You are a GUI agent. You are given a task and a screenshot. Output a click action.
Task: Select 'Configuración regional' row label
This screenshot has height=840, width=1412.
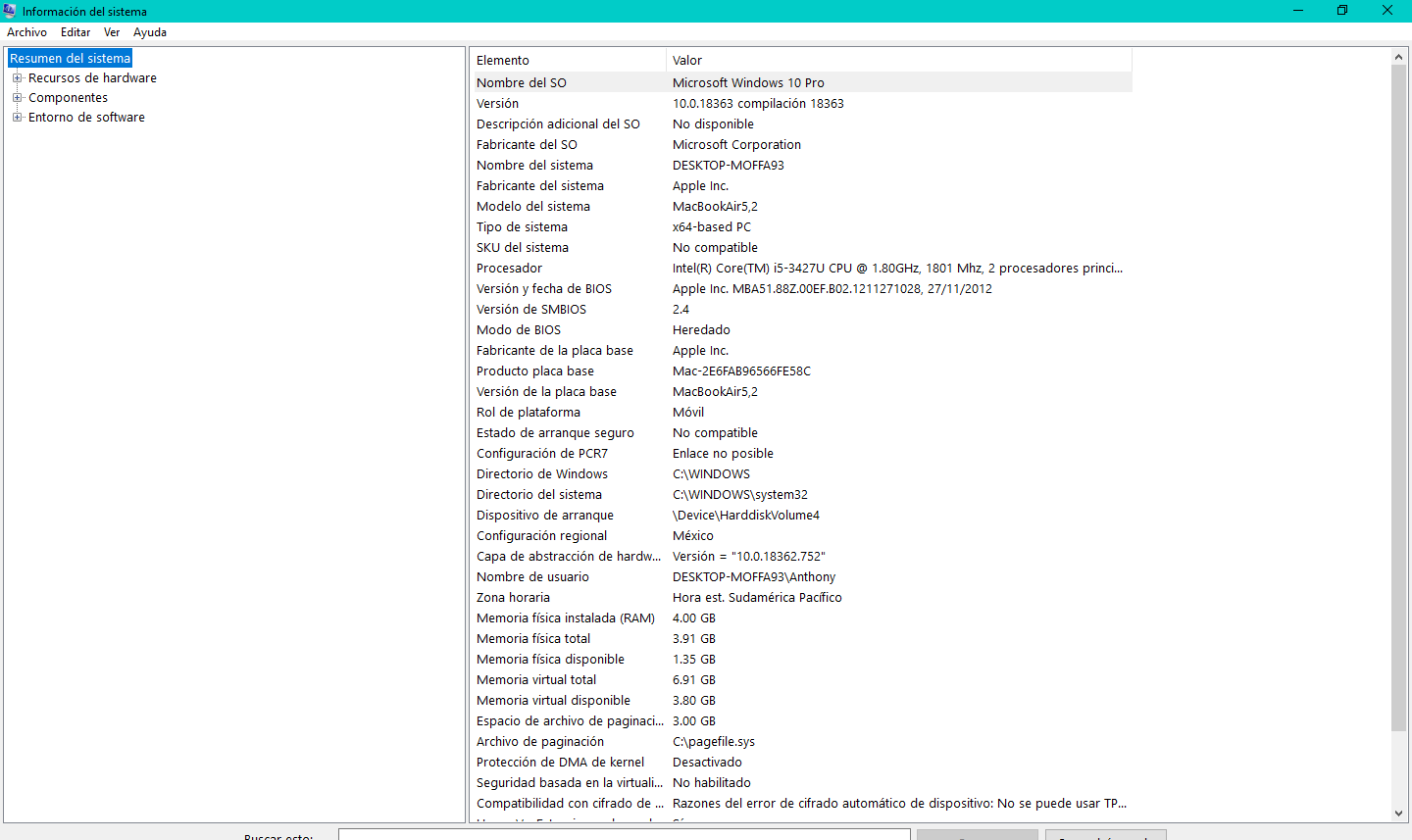[541, 536]
